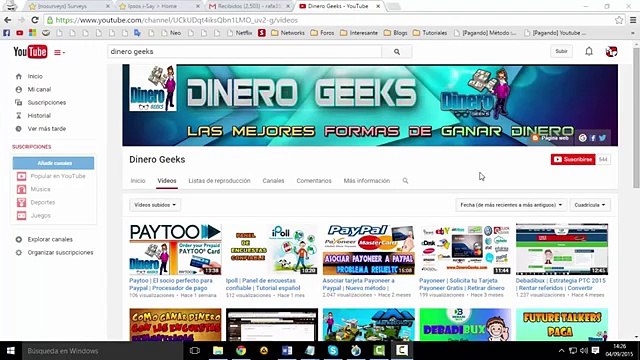The width and height of the screenshot is (640, 360).
Task: Click Facebook icon on channel banner
Action: point(593,138)
